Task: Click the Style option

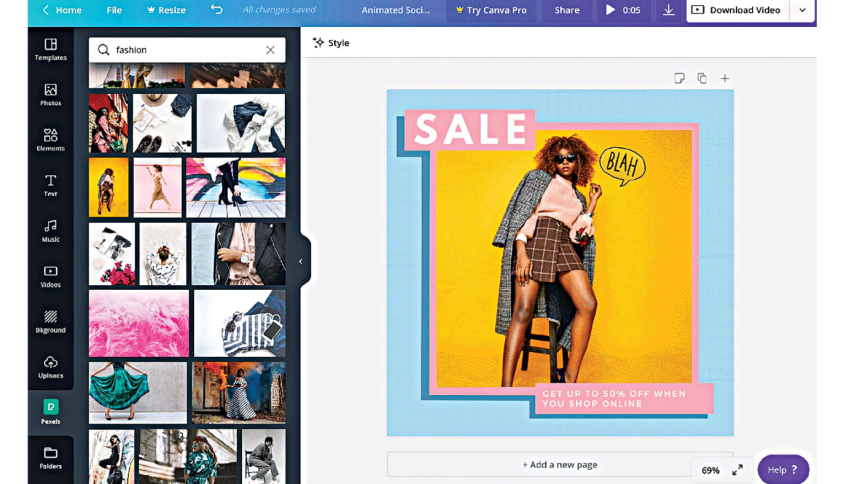Action: click(331, 43)
